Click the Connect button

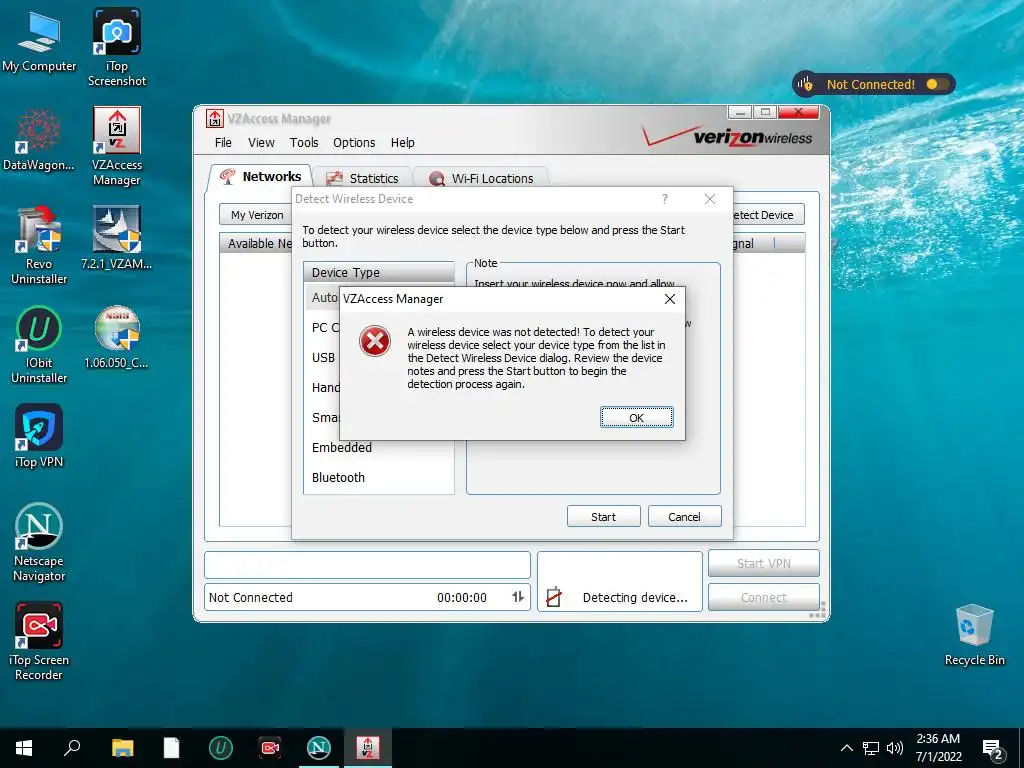coord(763,597)
